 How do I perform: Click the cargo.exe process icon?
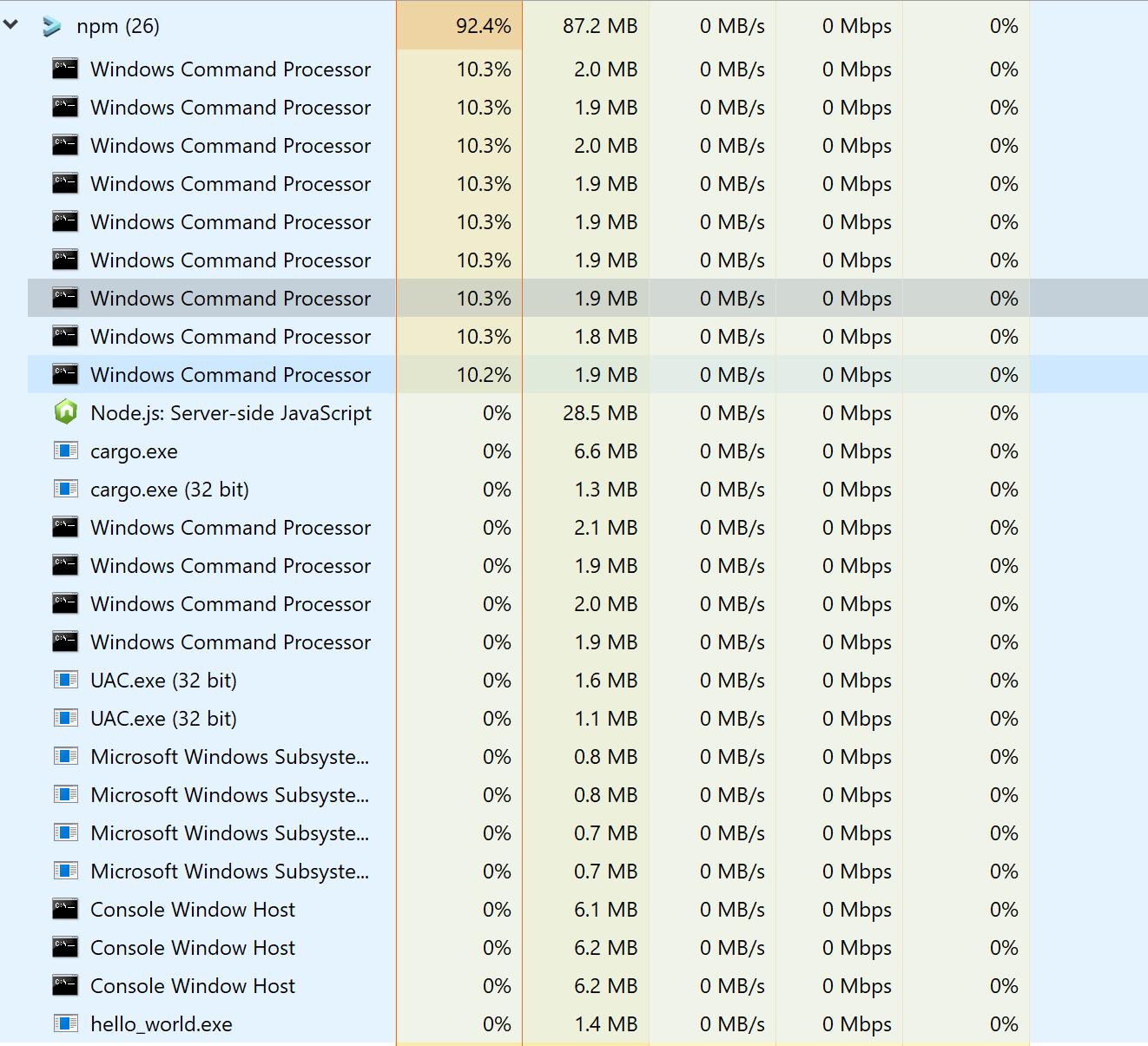[x=65, y=451]
